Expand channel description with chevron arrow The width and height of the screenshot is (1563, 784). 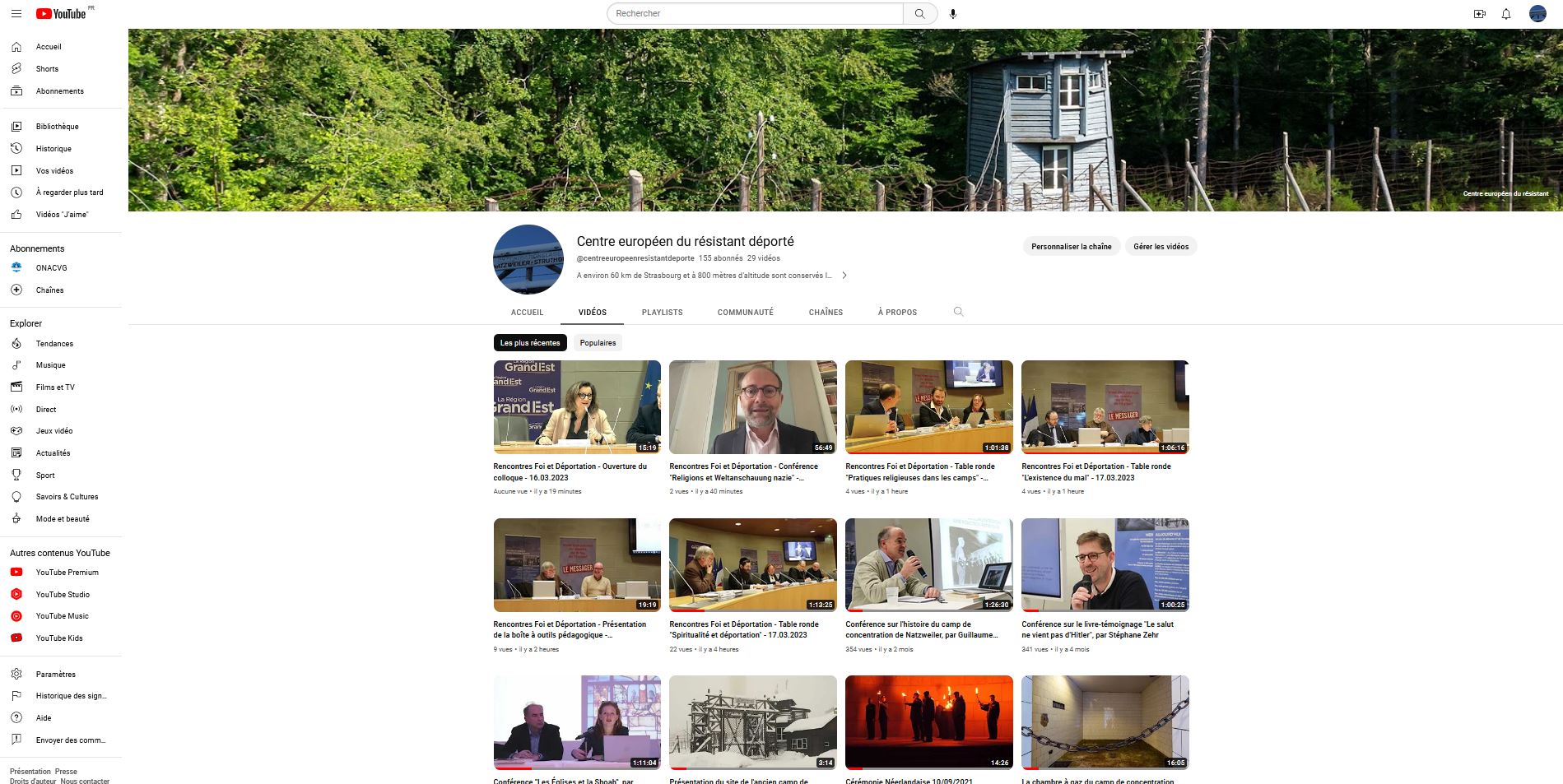844,276
